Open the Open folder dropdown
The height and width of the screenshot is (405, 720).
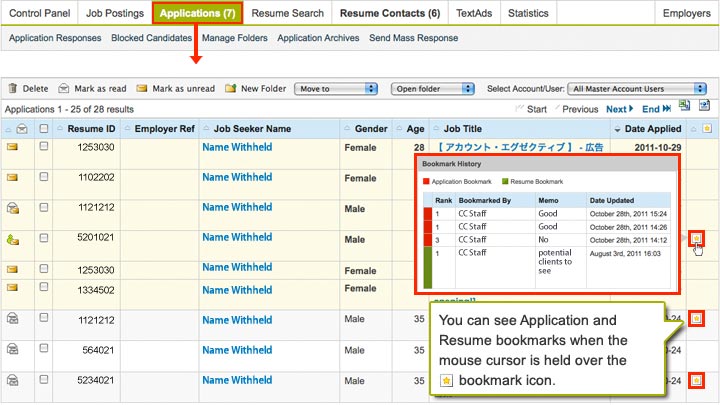tap(433, 89)
